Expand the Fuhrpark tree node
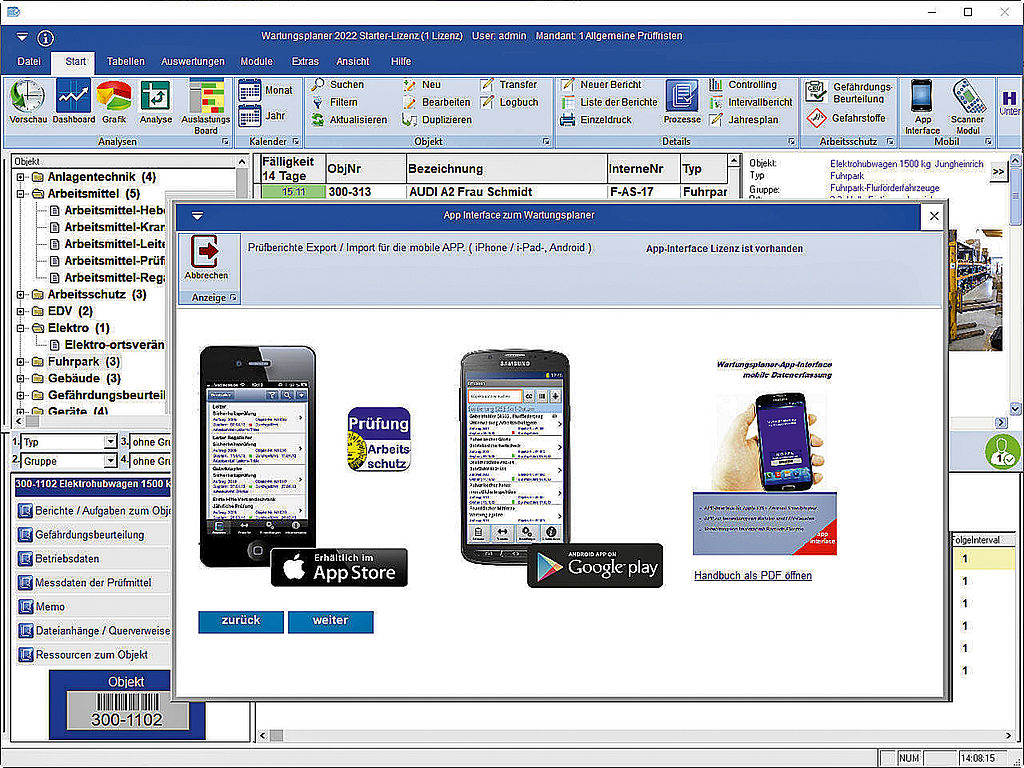Viewport: 1024px width, 768px height. click(22, 362)
